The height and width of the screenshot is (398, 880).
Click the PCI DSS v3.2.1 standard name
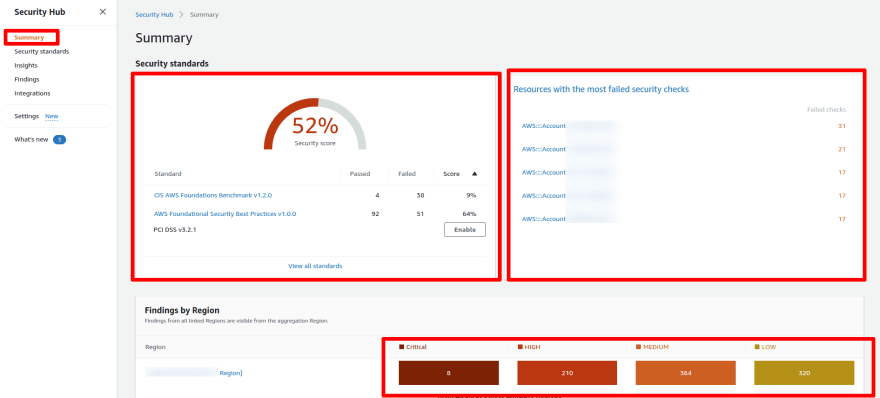click(x=175, y=230)
